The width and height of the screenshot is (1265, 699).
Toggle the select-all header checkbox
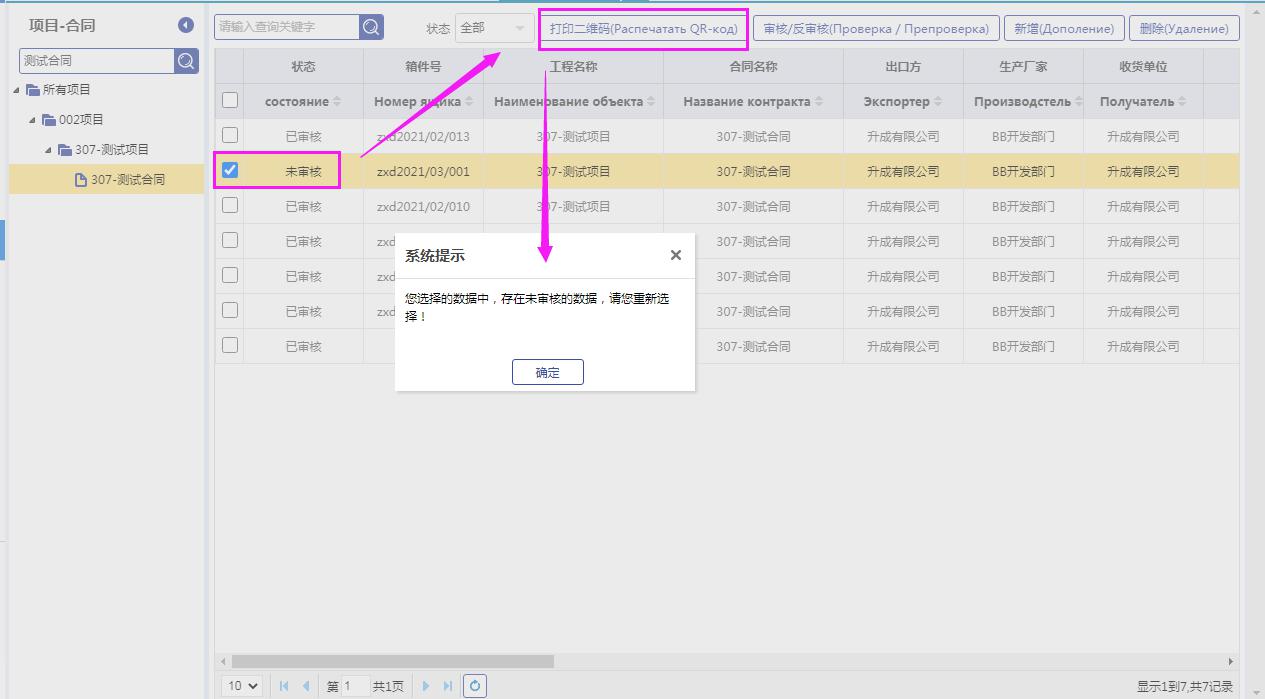[x=230, y=100]
